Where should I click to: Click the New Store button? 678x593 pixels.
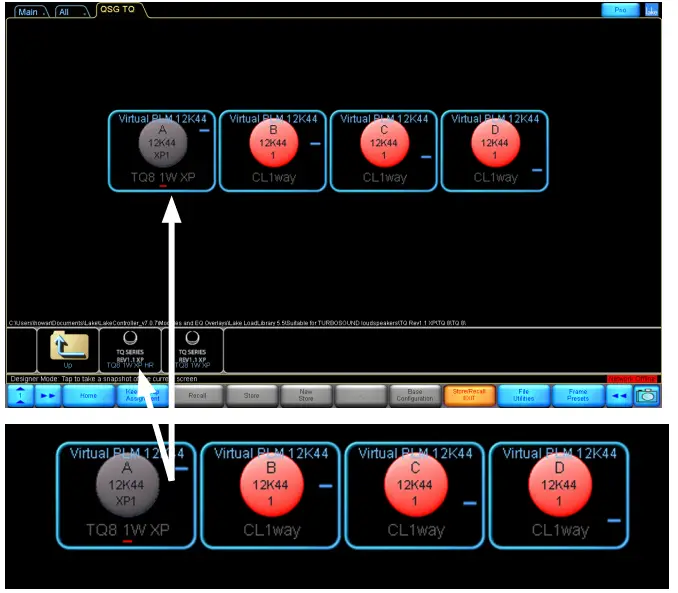pos(308,397)
